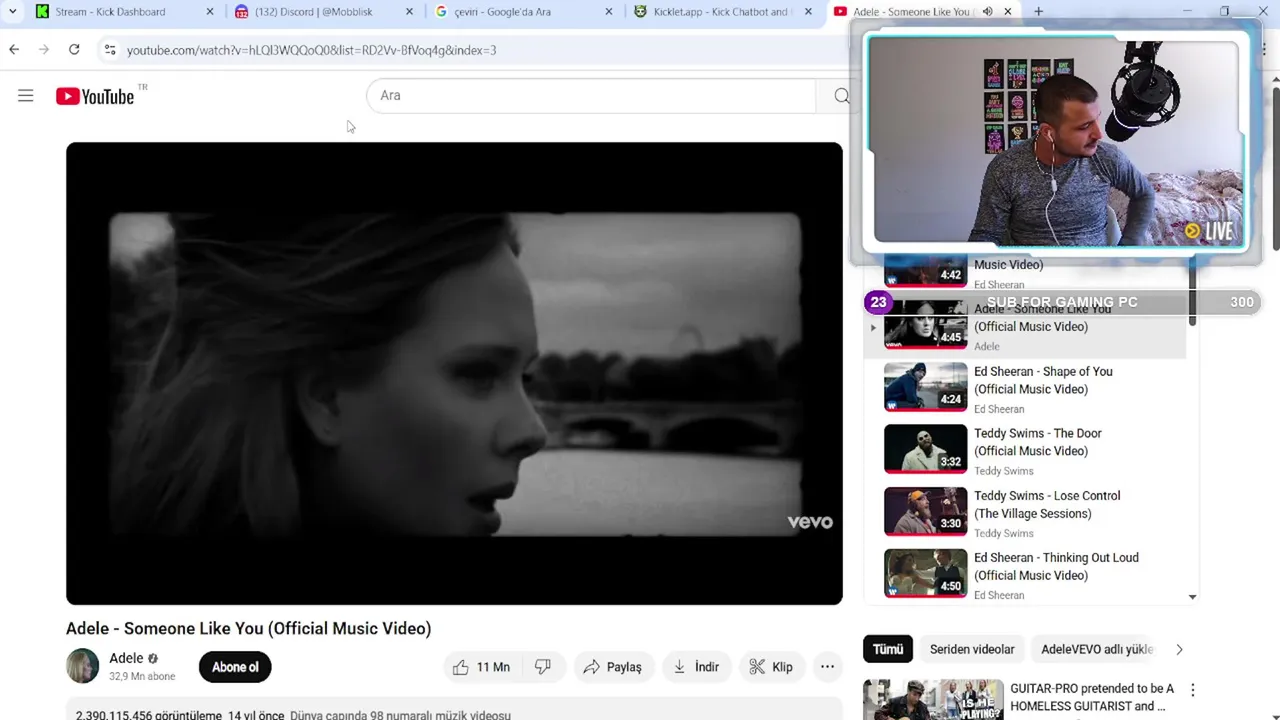Select the AdeleVEVO adlı yükle chip
Viewport: 1280px width, 720px height.
pyautogui.click(x=1097, y=649)
